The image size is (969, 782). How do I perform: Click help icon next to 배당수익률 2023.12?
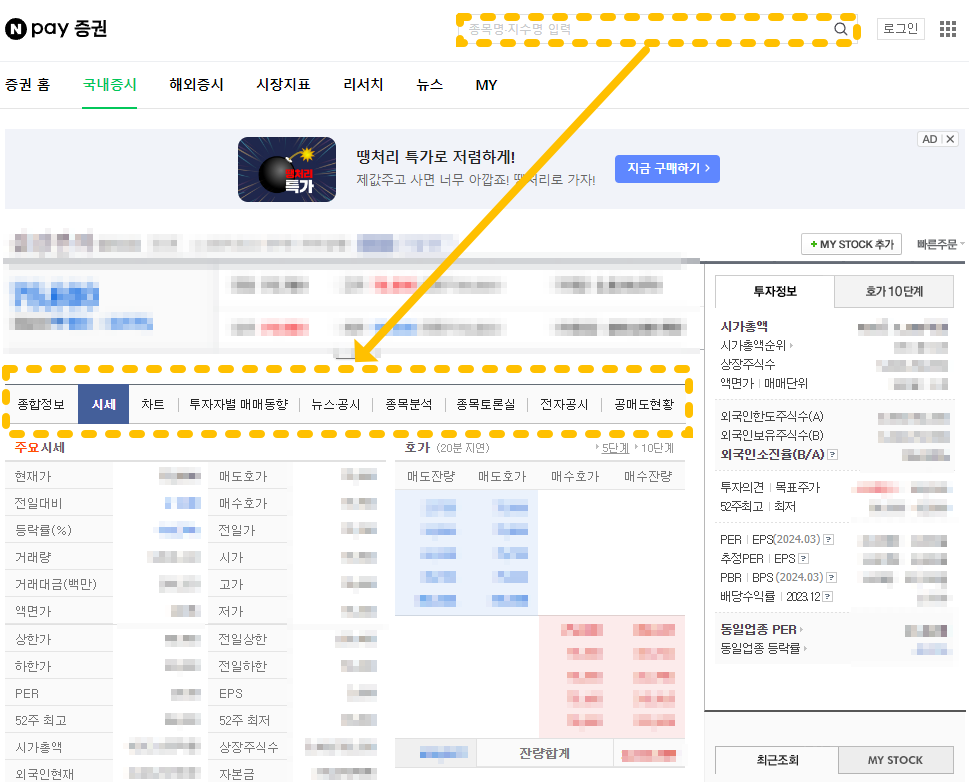coord(828,597)
